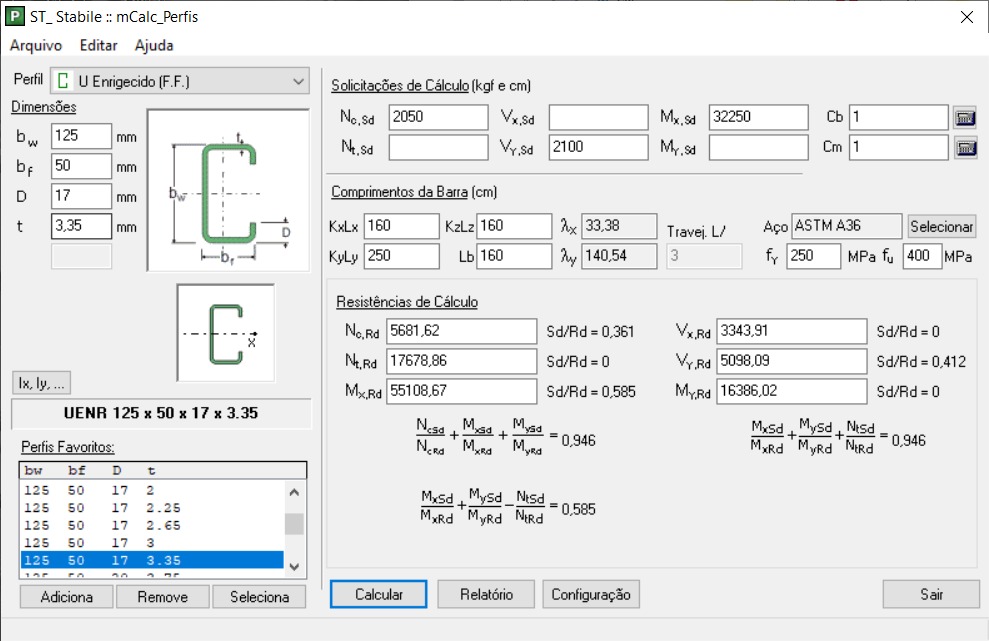This screenshot has width=989, height=641.
Task: Click the KzLz length input field
Action: coord(514,226)
